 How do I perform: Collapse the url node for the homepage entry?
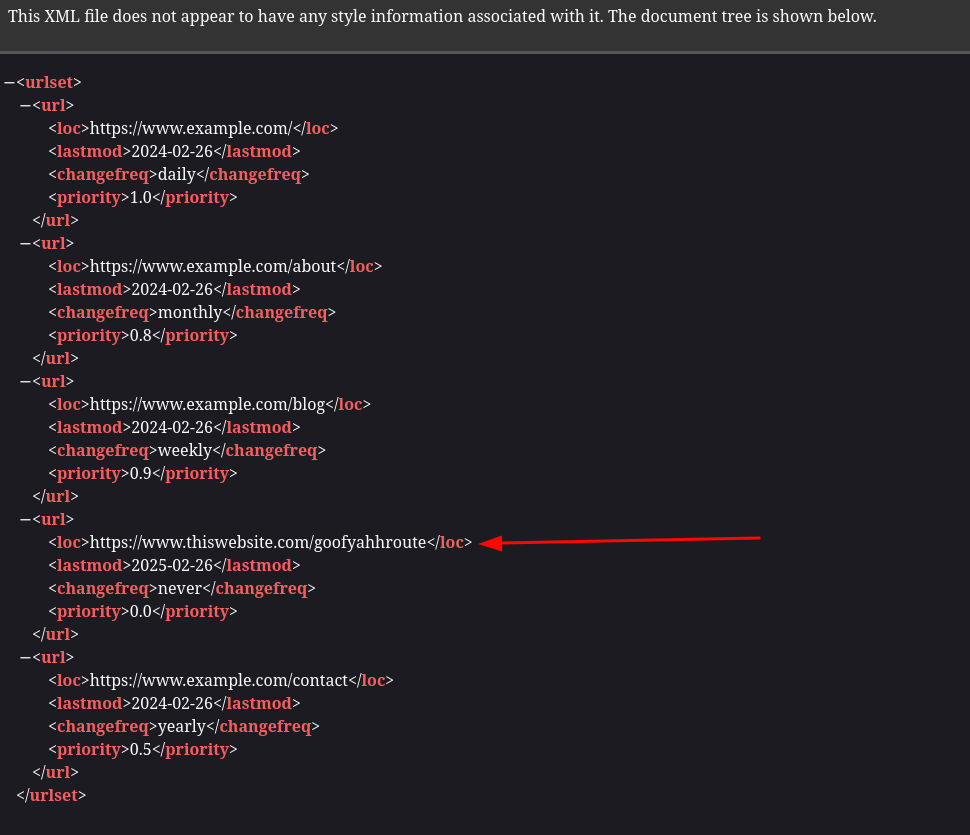(25, 106)
